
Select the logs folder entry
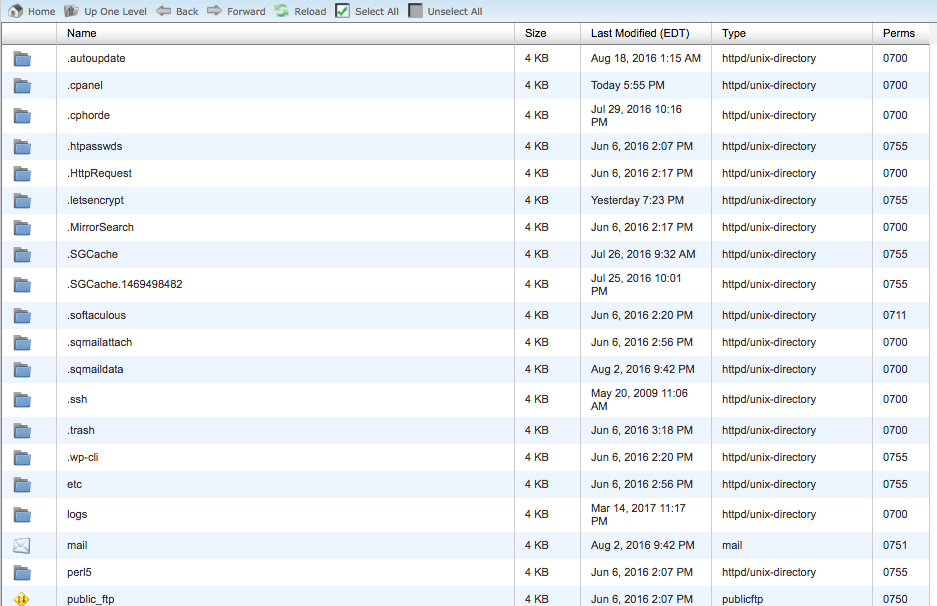point(77,514)
